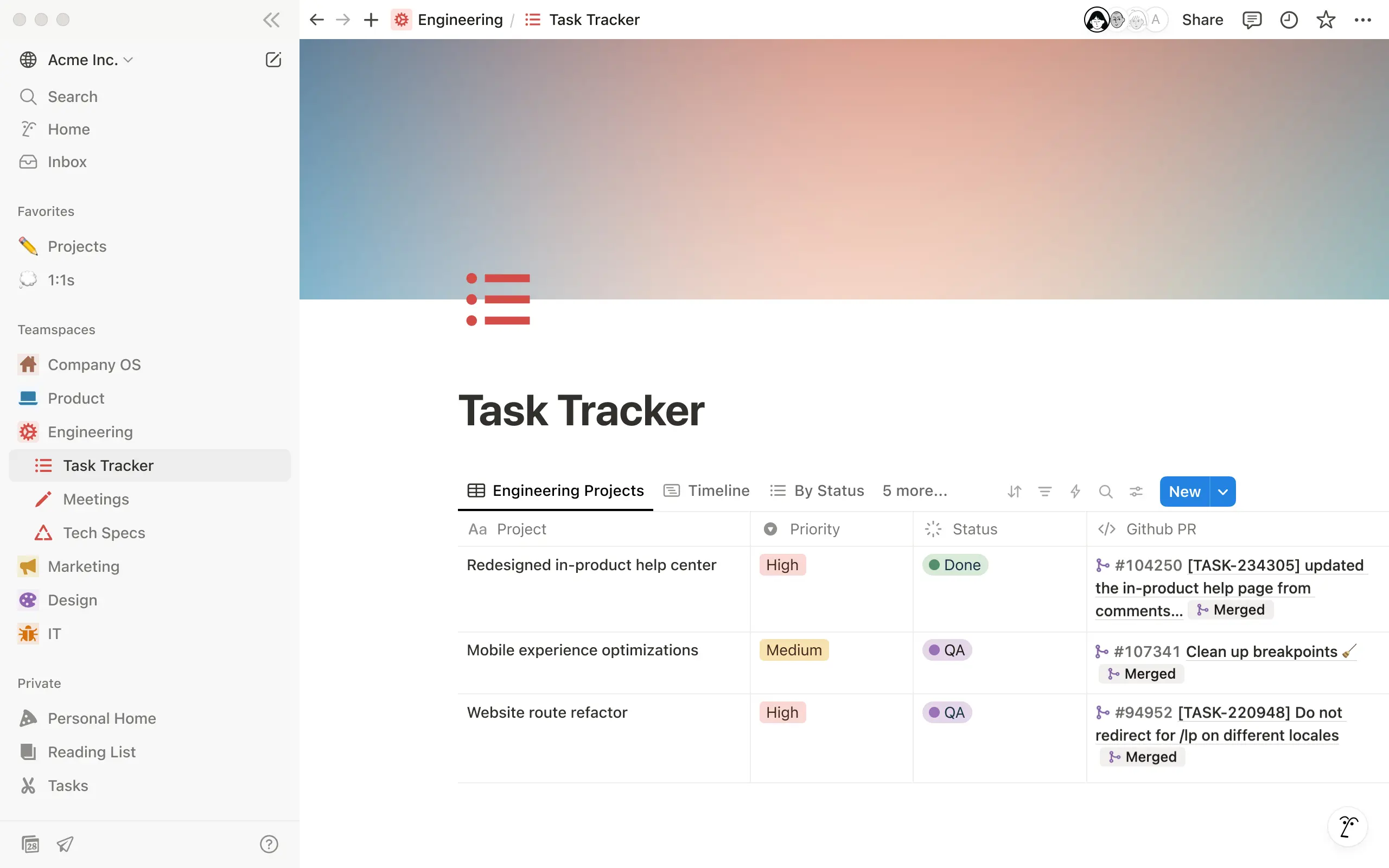
Task: Go back using the left arrow
Action: [317, 20]
